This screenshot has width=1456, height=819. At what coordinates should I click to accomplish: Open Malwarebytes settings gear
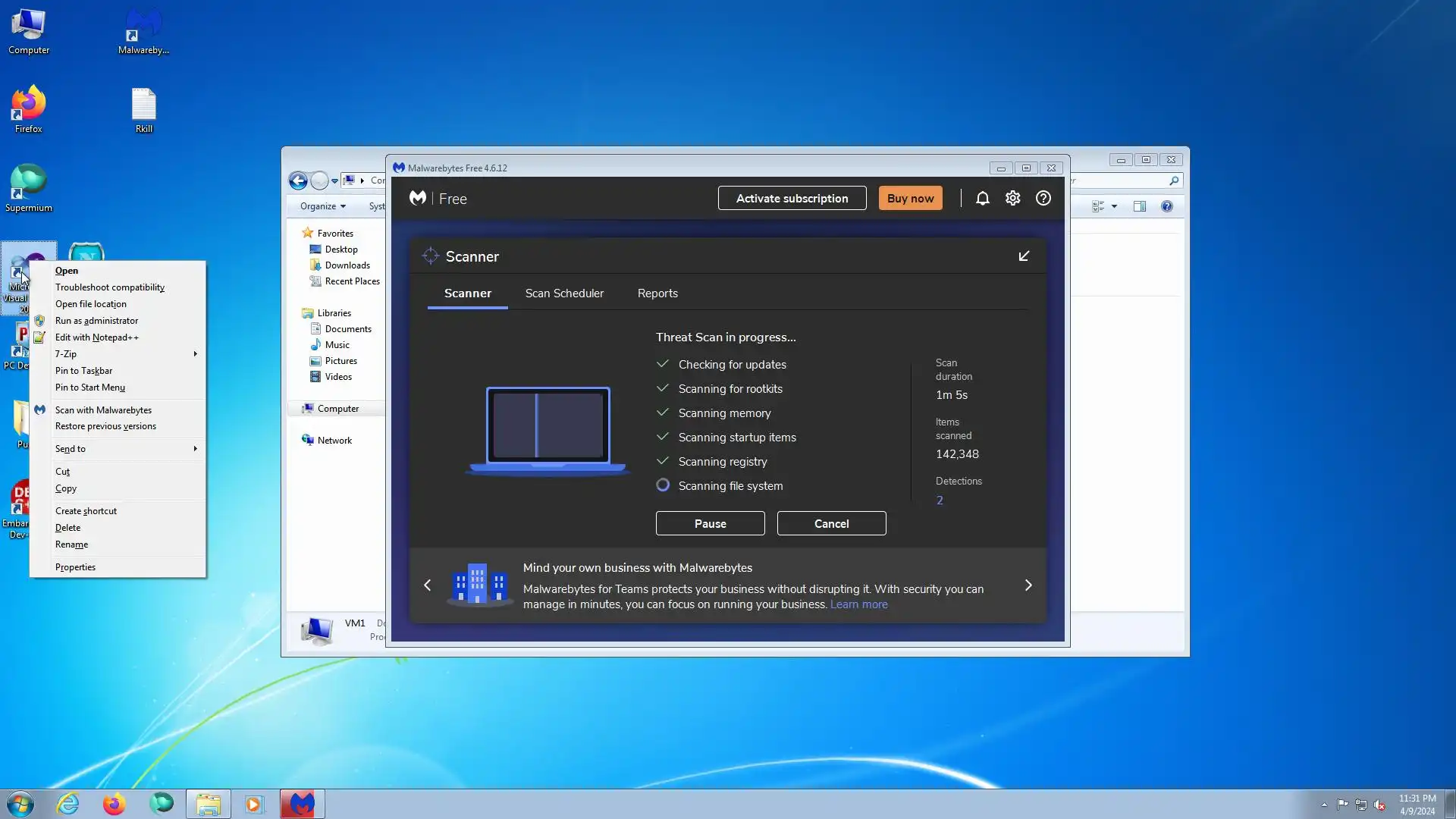[x=1012, y=198]
